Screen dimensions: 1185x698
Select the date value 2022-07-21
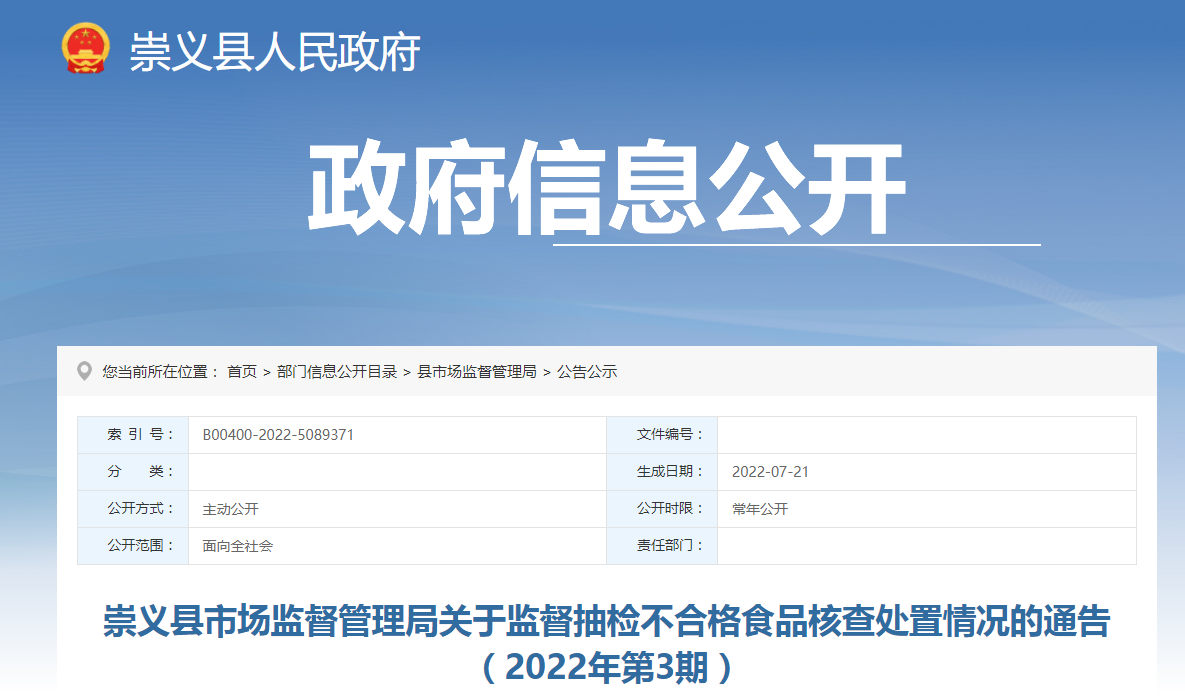pyautogui.click(x=770, y=472)
